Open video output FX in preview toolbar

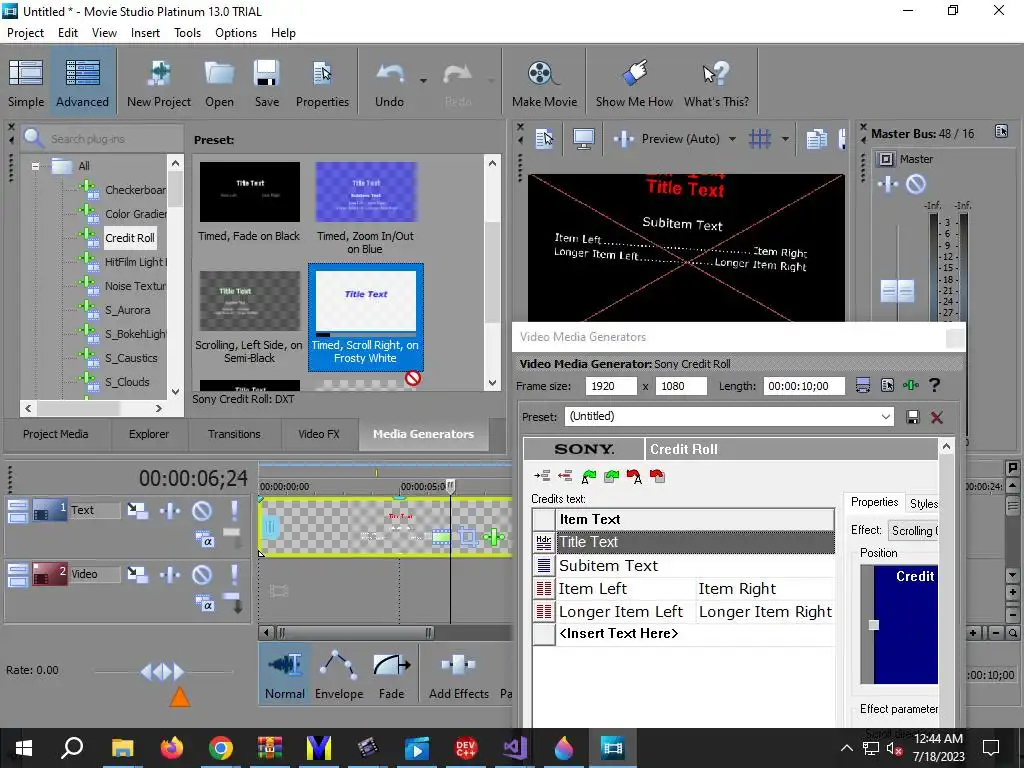(x=624, y=138)
